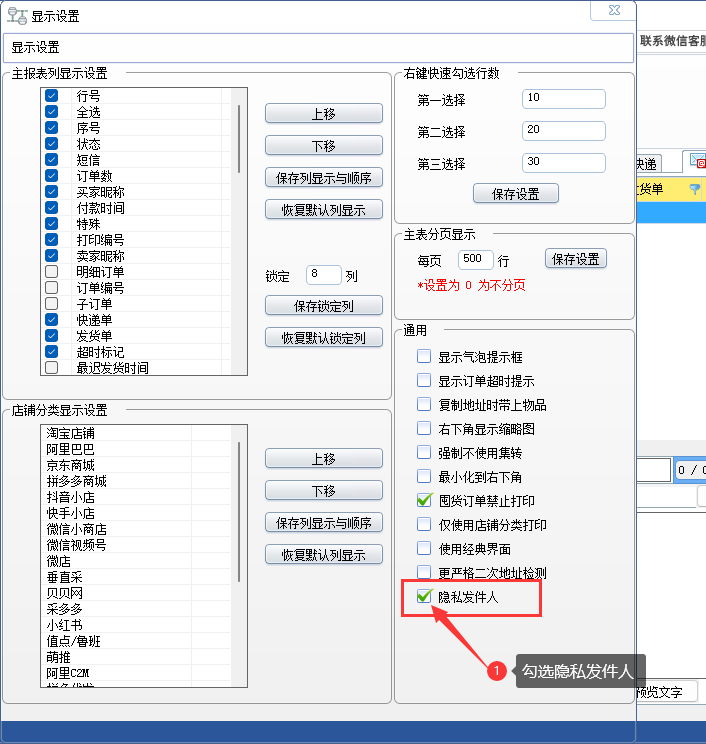This screenshot has height=744, width=706.
Task: Select 抖音小店 in shop category list
Action: click(70, 497)
